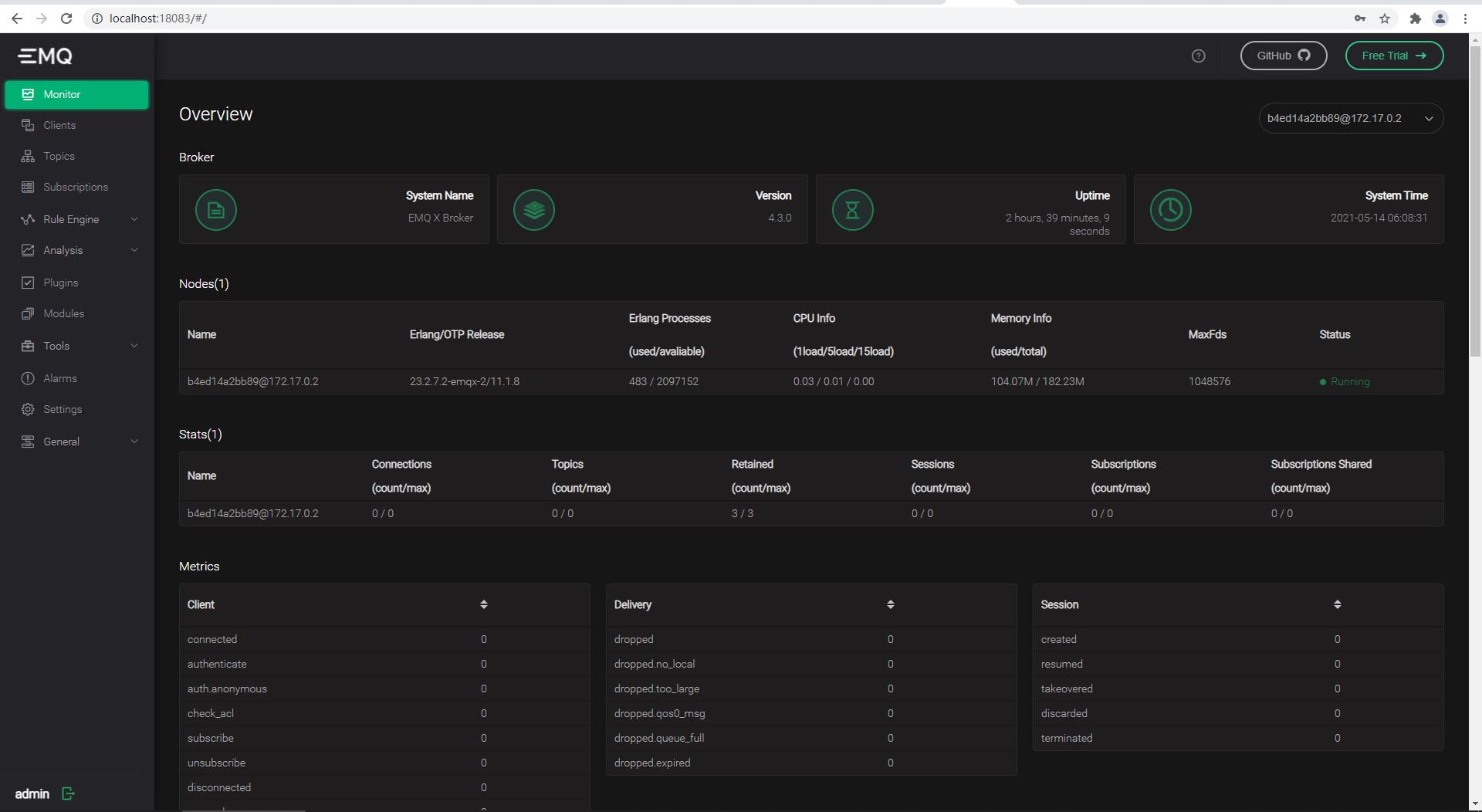Click the Free Trial button

[1394, 56]
